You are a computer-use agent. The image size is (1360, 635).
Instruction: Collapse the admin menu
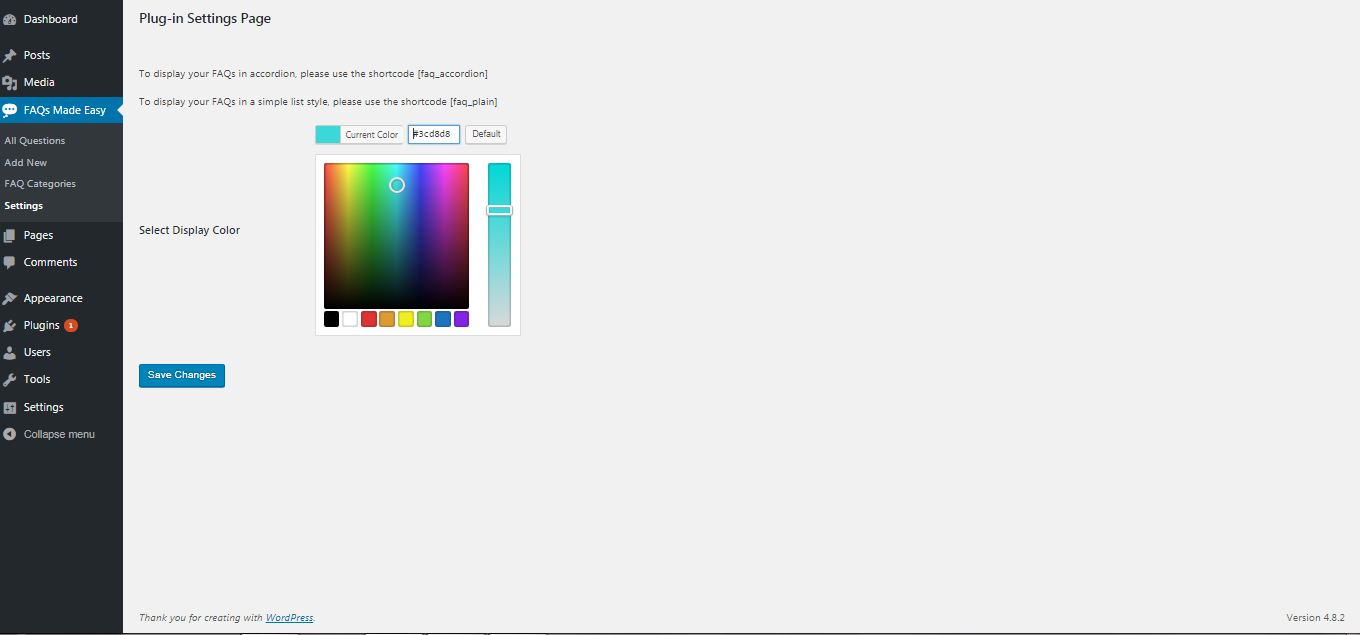tap(61, 434)
